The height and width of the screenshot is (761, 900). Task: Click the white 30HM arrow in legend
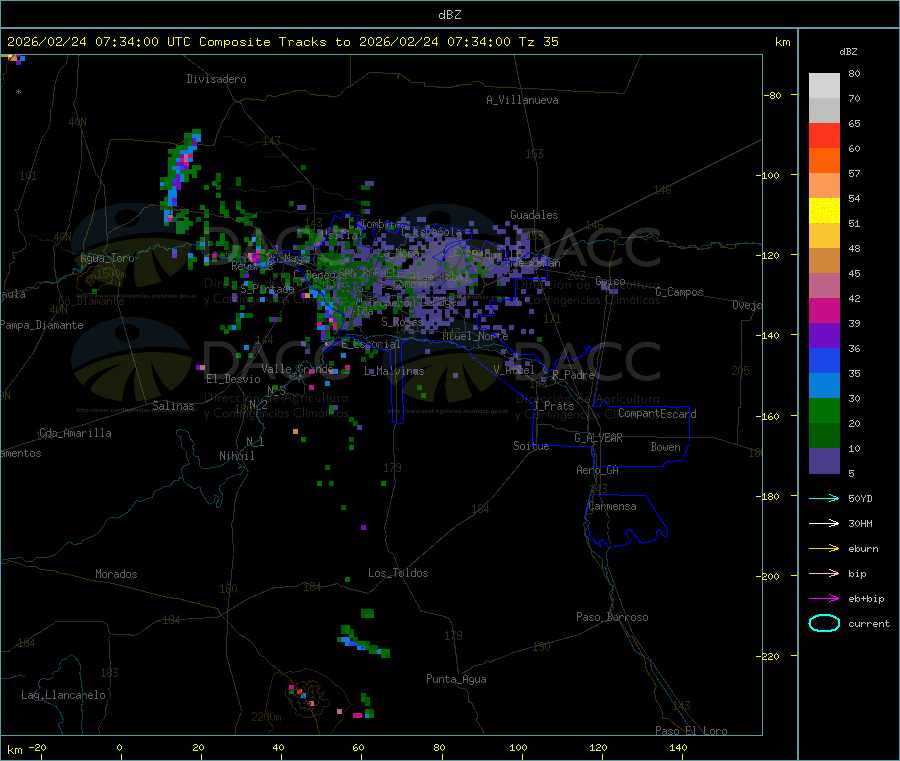(824, 523)
